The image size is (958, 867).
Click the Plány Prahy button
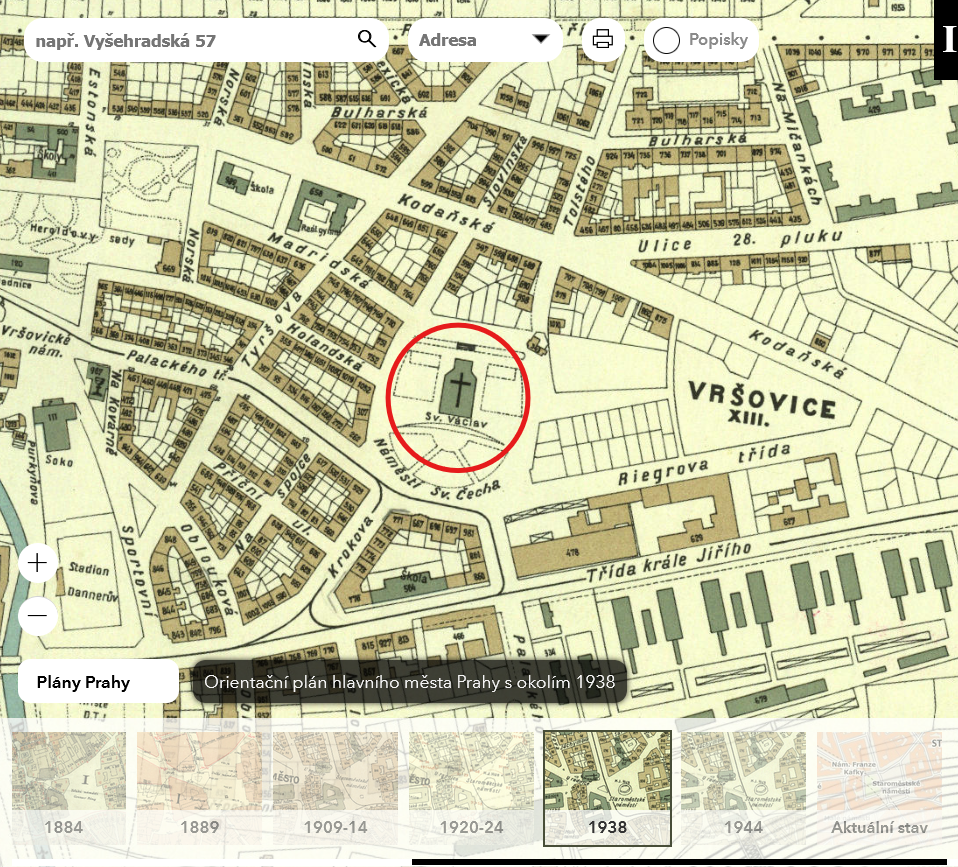tap(97, 682)
